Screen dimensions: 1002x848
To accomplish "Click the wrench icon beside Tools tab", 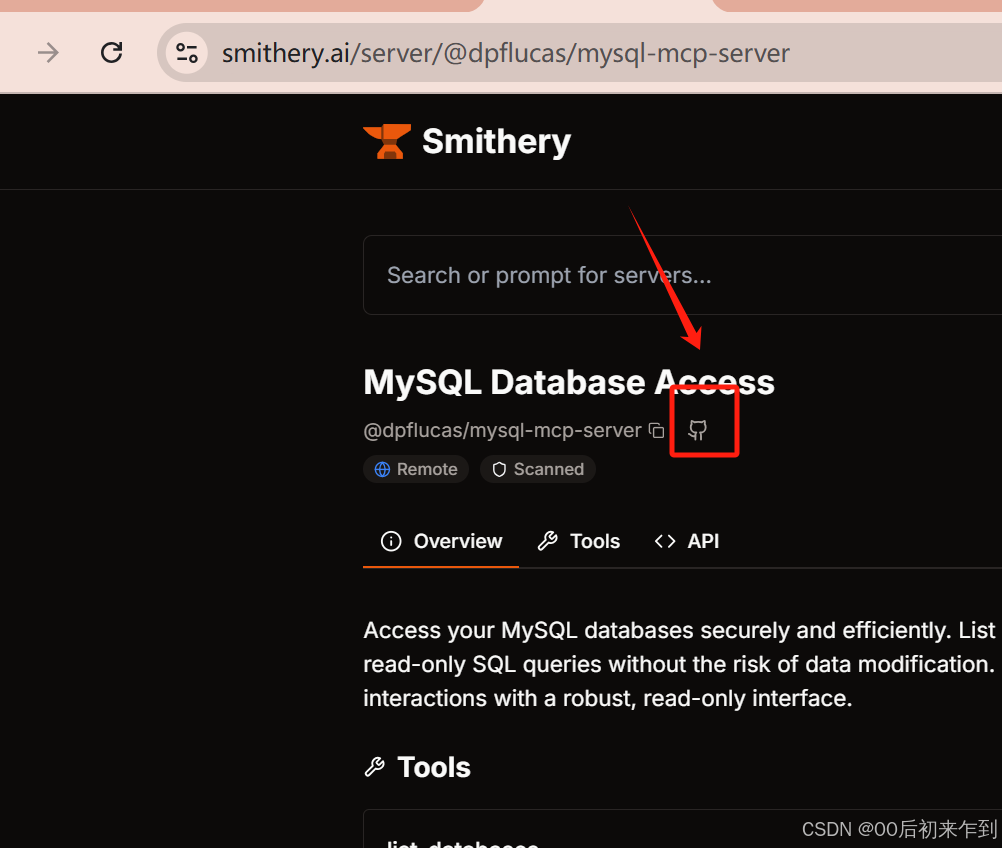I will 548,541.
